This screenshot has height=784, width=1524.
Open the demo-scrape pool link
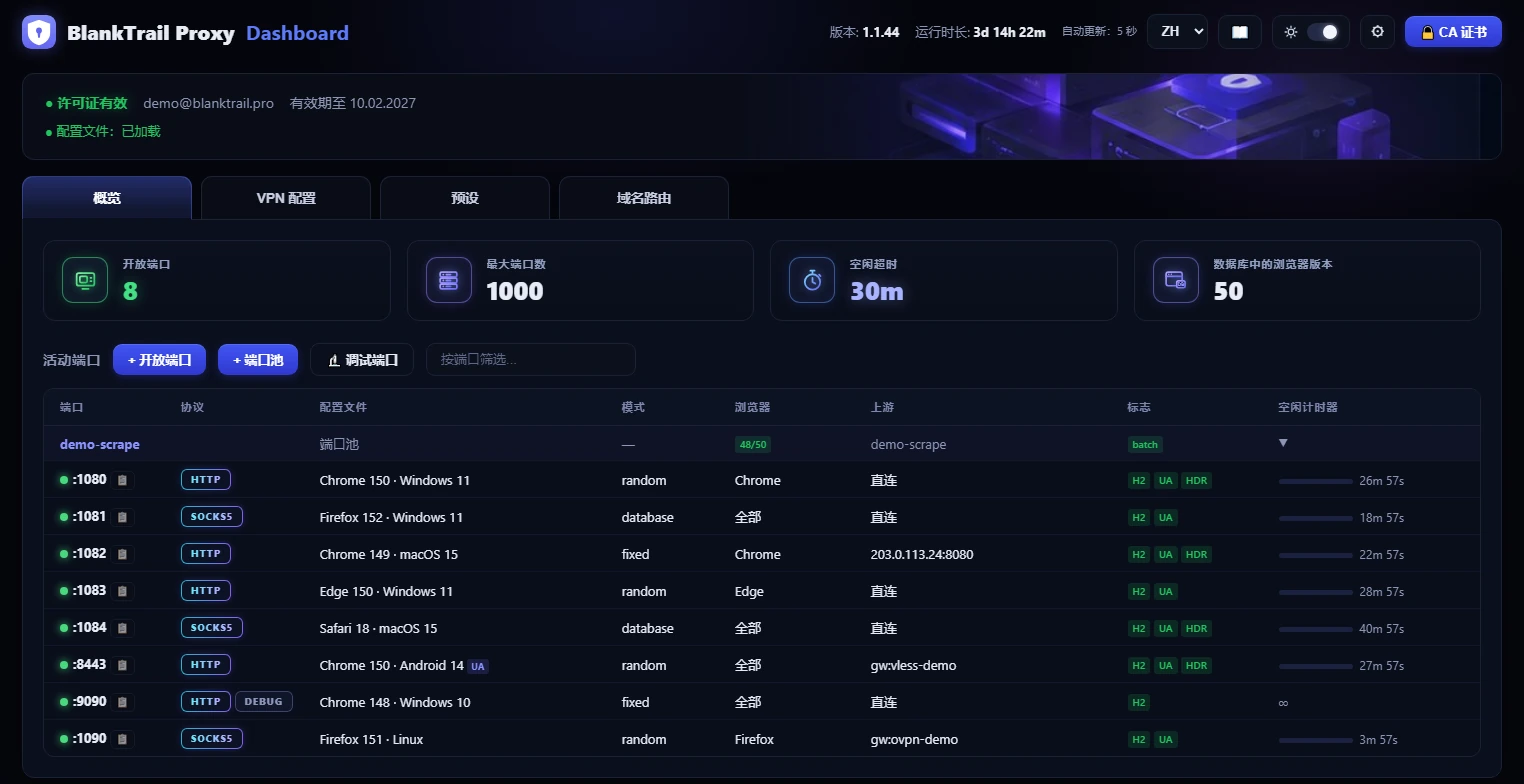pos(100,444)
